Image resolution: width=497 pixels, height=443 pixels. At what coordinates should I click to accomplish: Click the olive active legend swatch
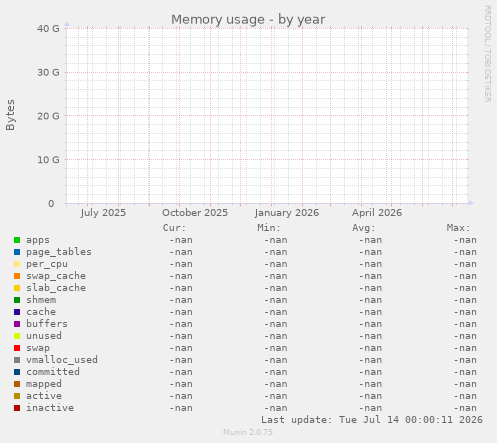[x=17, y=396]
